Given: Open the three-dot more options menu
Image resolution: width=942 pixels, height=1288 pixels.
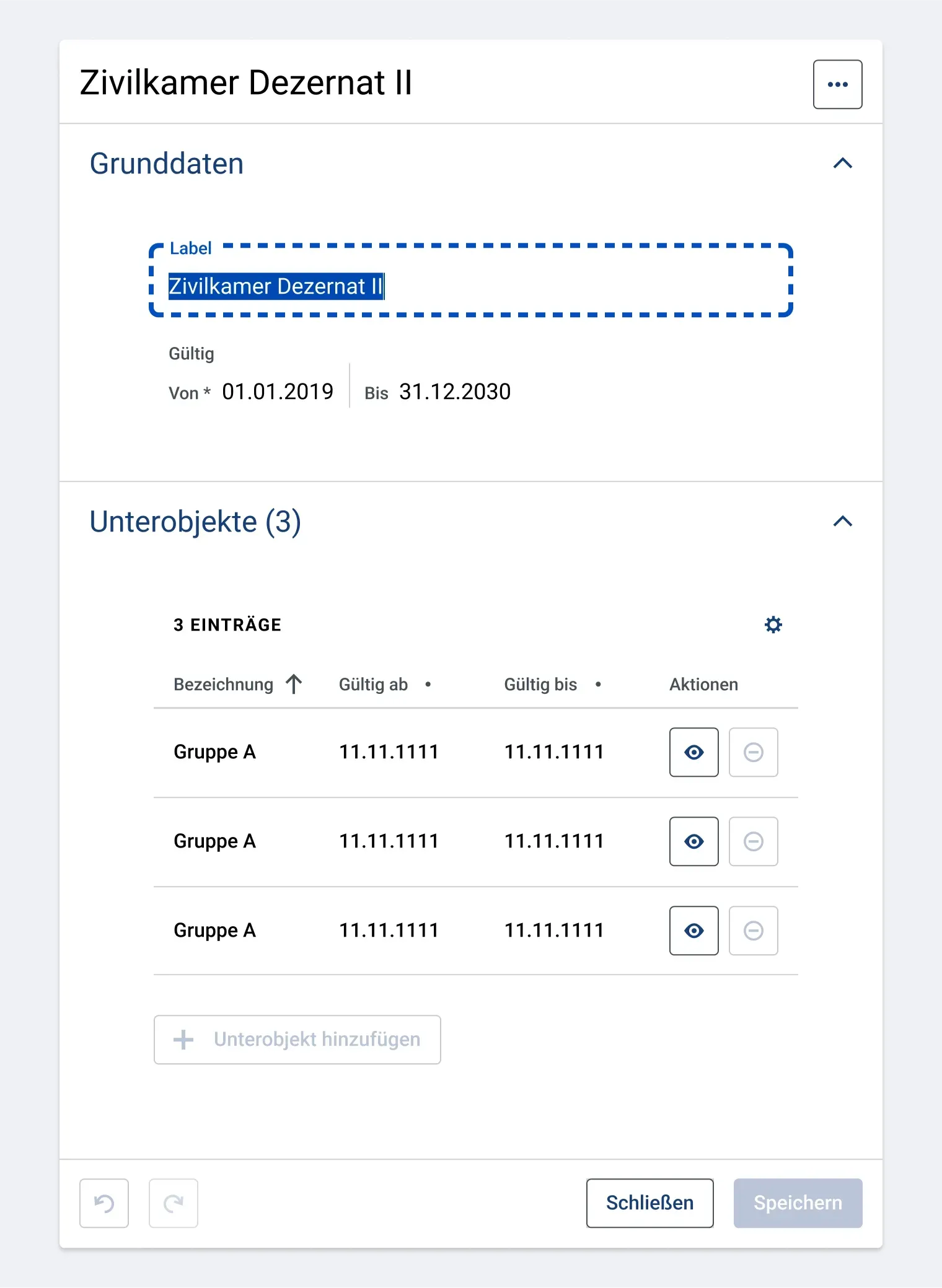Looking at the screenshot, I should coord(837,84).
